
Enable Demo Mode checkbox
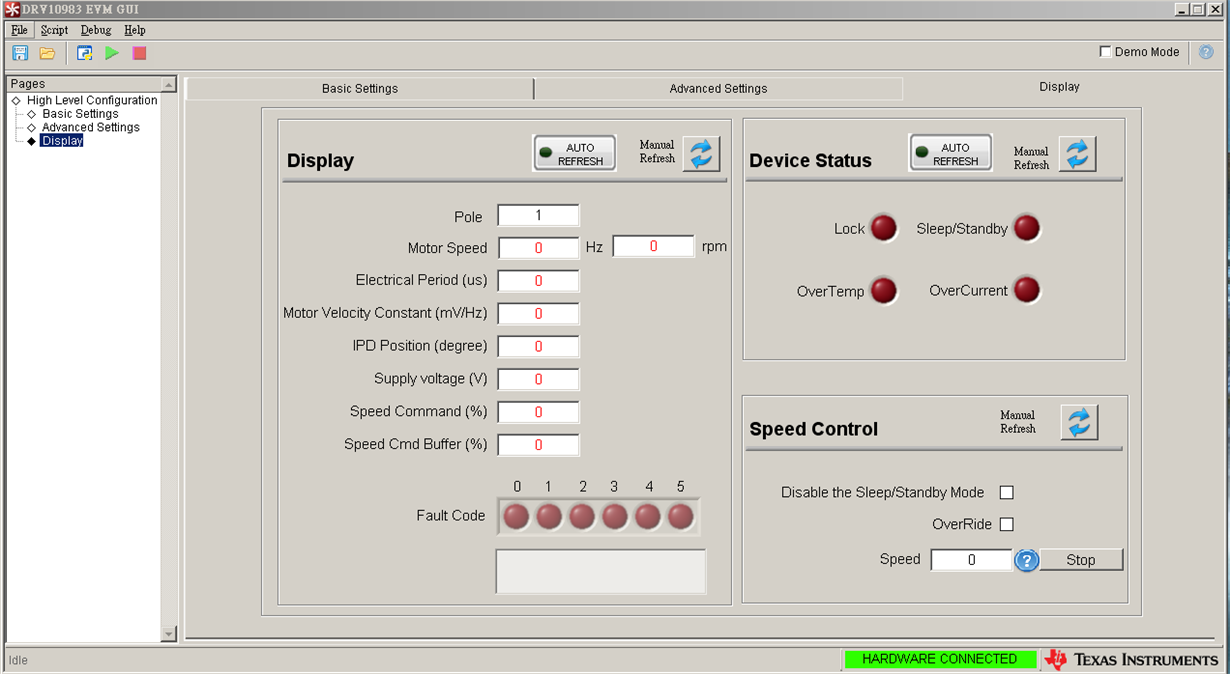coord(1106,52)
